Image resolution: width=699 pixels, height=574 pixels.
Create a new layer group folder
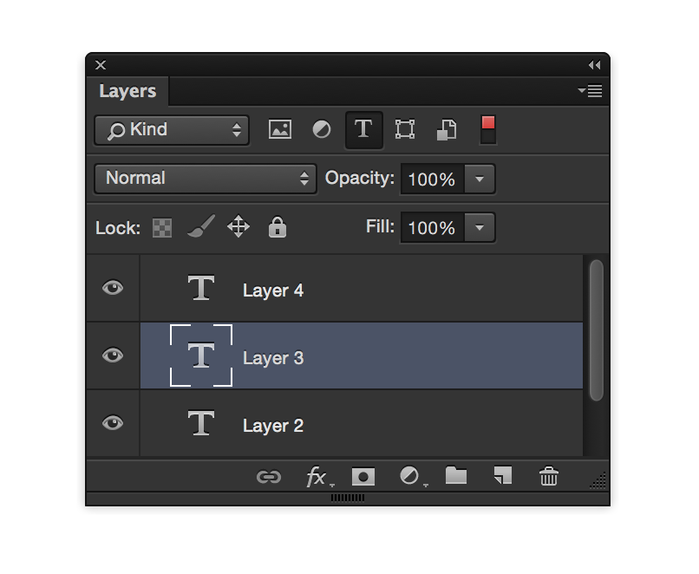456,476
